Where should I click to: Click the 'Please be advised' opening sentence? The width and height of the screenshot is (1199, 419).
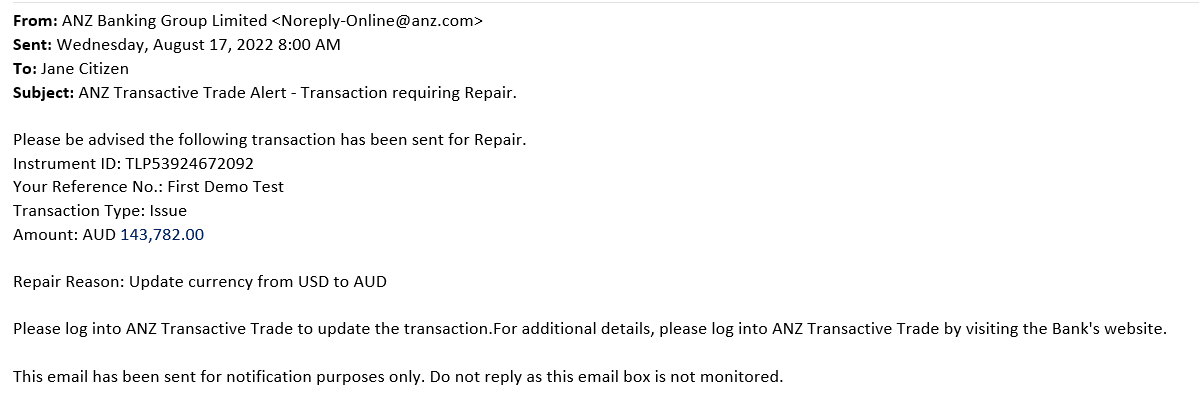tap(270, 141)
